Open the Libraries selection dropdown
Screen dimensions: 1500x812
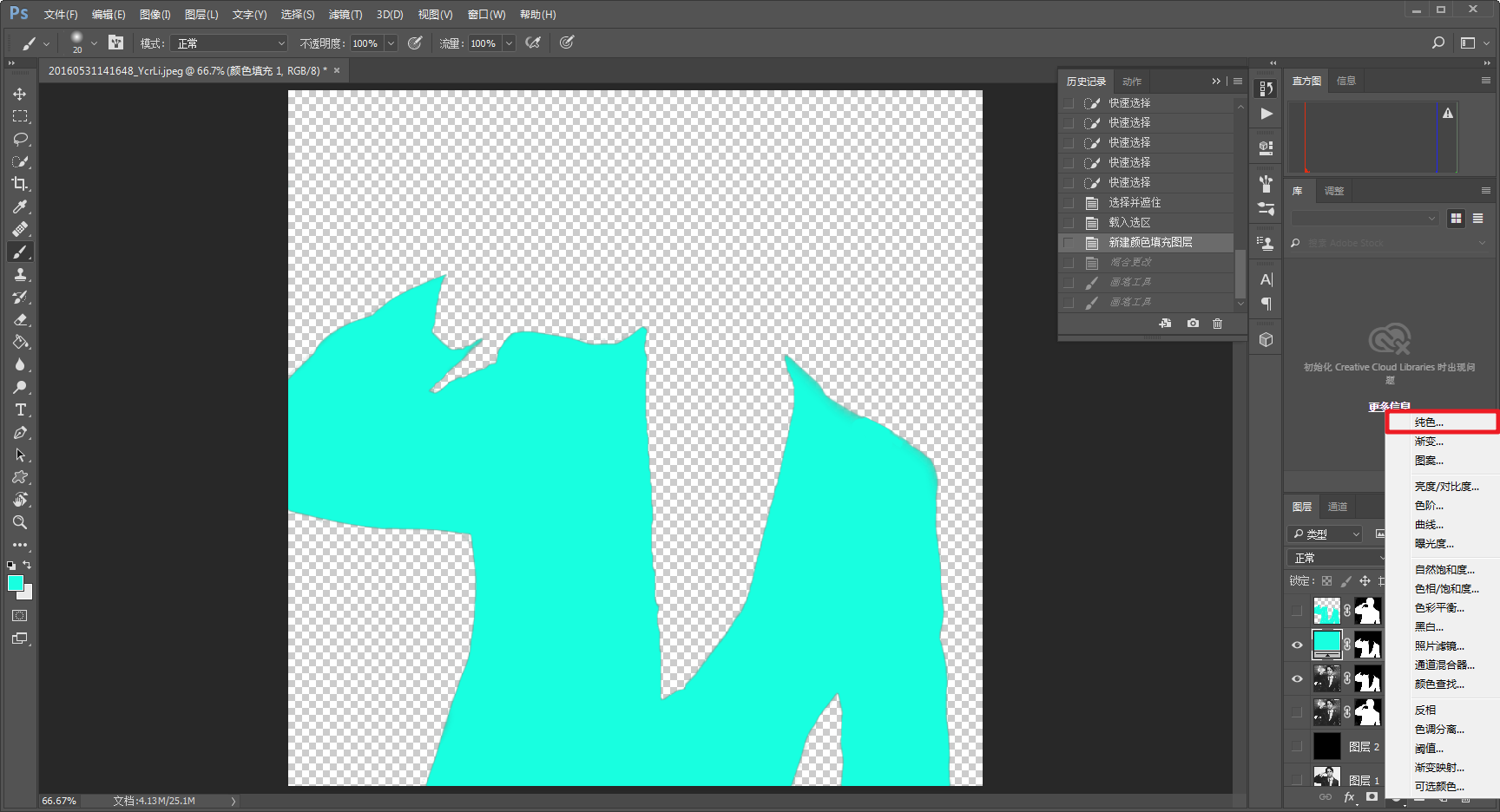1365,219
